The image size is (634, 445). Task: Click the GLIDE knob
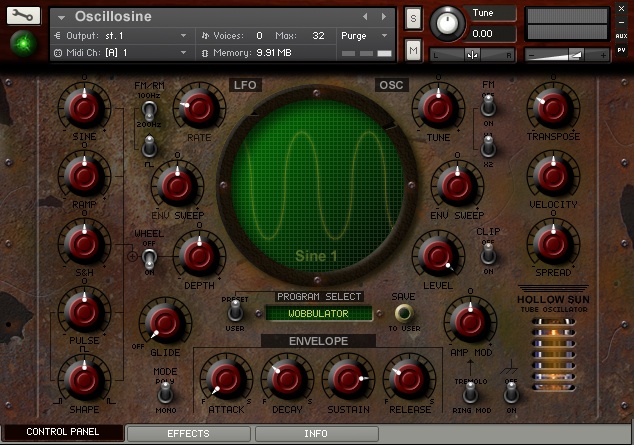coord(165,323)
